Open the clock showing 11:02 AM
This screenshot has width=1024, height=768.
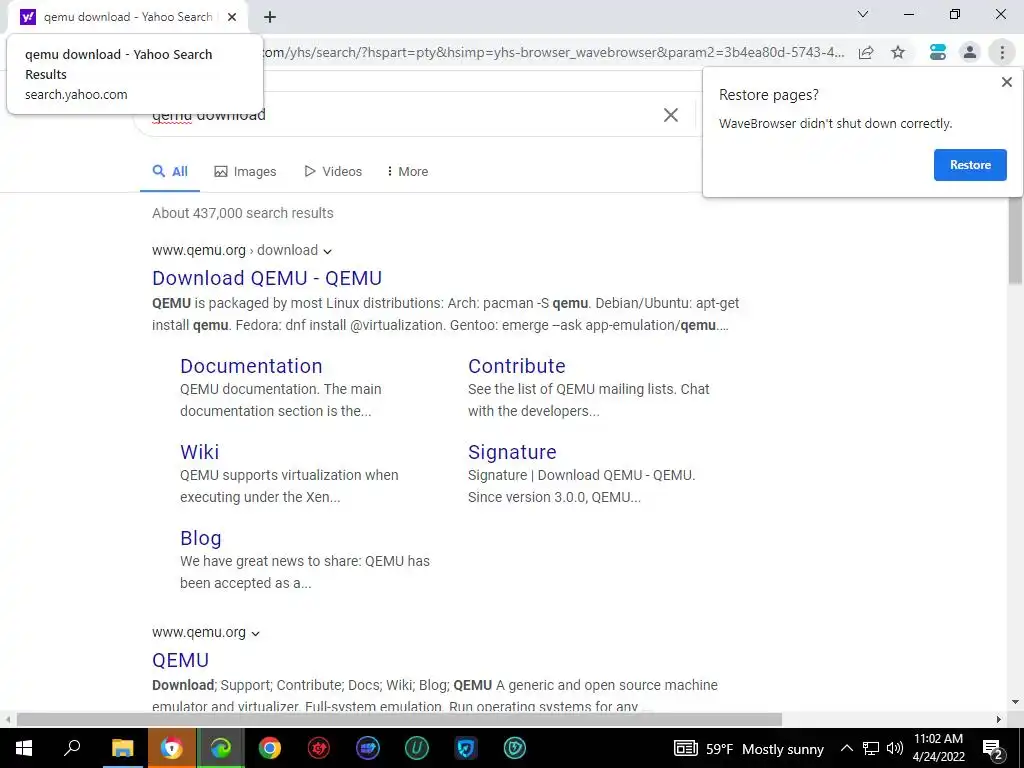coord(938,748)
